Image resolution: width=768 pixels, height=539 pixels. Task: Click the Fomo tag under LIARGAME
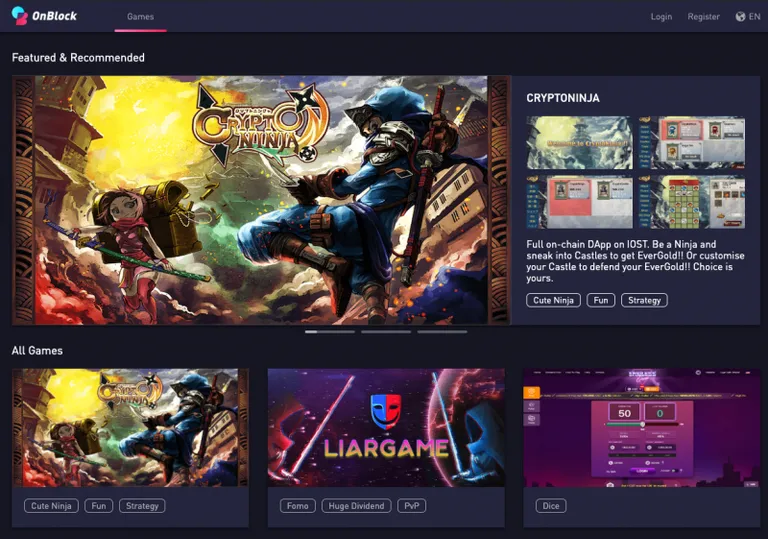[x=298, y=506]
